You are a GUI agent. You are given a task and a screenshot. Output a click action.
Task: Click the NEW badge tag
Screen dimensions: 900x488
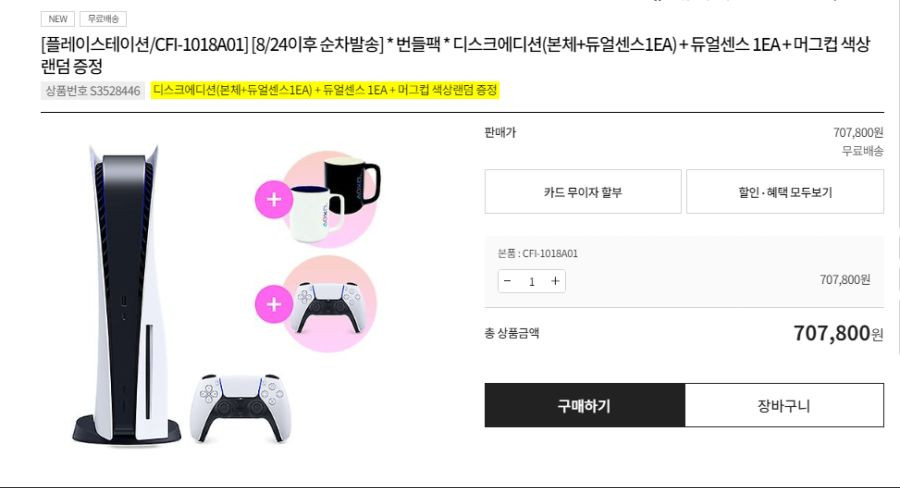[57, 19]
